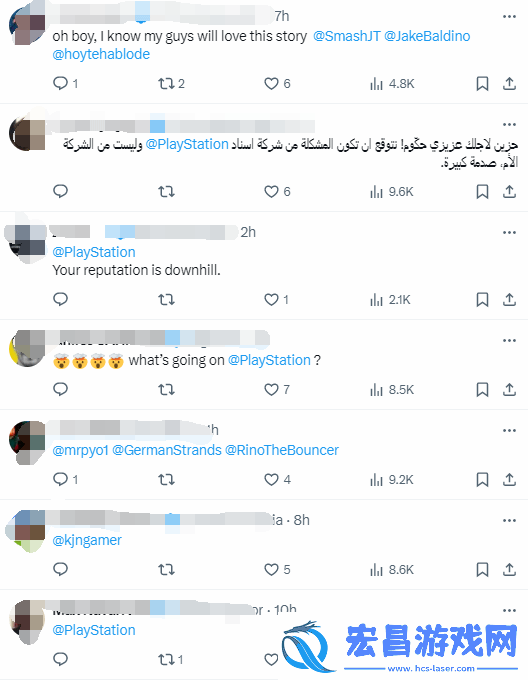This screenshot has height=680, width=528.
Task: Open @hoytehablode profile mention
Action: 101,54
